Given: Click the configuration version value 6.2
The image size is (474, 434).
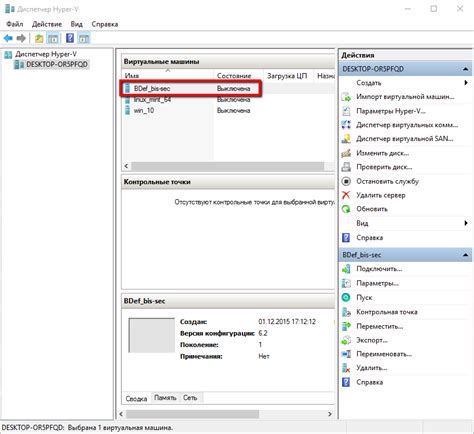Looking at the screenshot, I should [x=263, y=333].
